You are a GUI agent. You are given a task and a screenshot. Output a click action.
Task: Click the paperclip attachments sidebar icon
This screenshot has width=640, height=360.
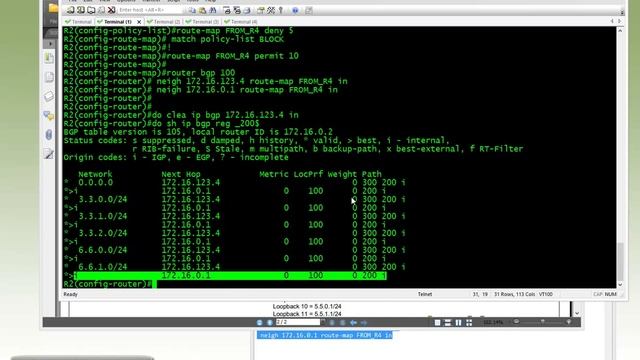point(49,135)
